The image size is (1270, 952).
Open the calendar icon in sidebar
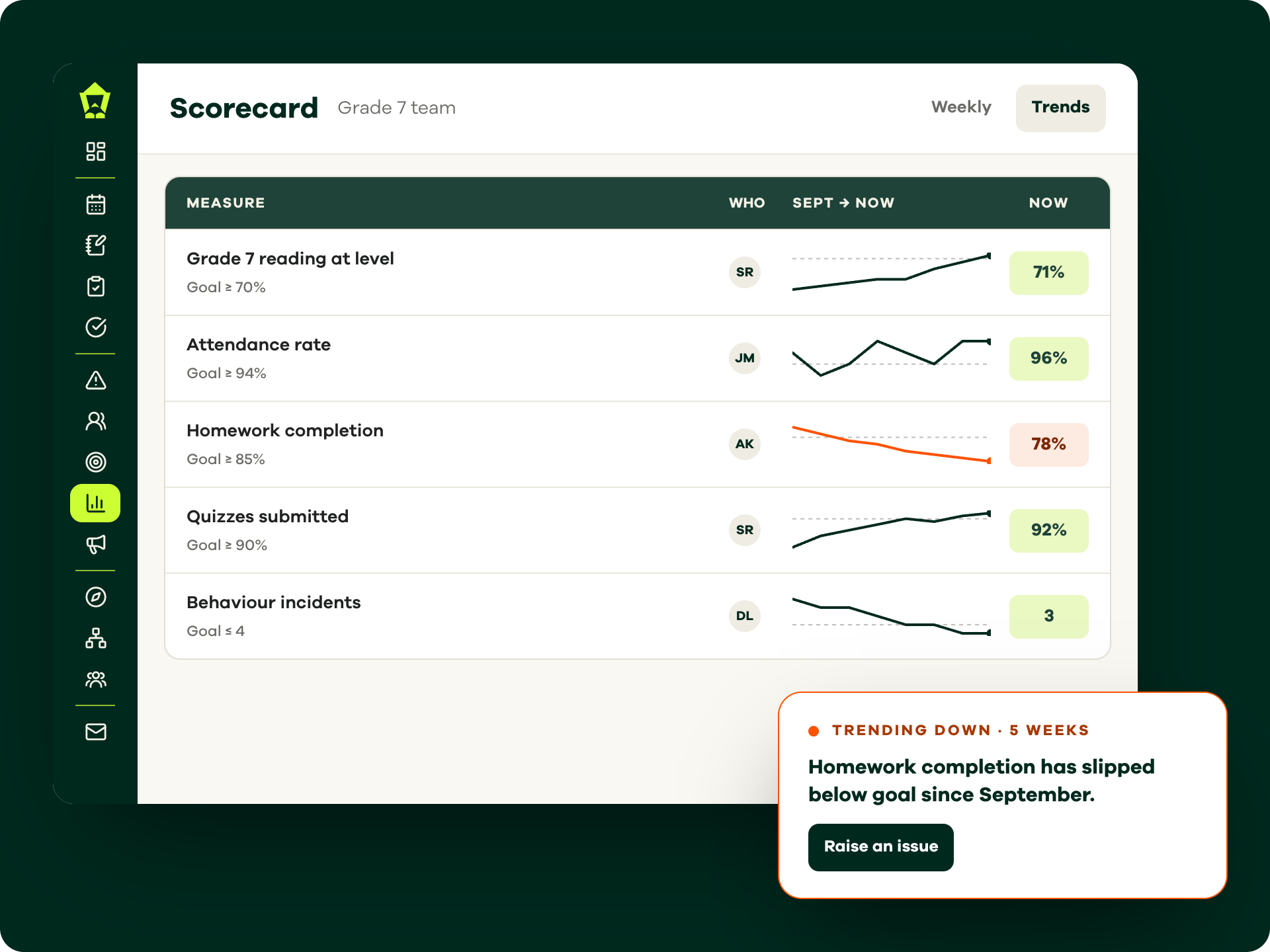96,204
